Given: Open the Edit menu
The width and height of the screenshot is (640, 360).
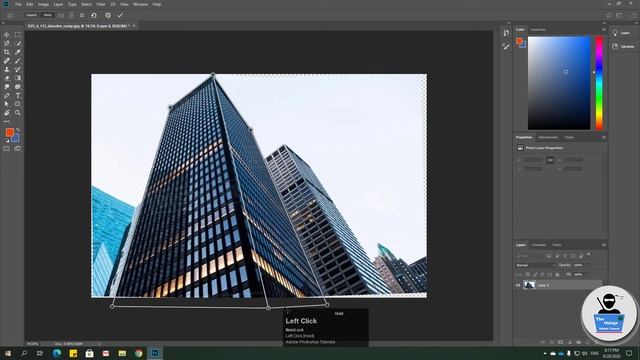Looking at the screenshot, I should [30, 4].
